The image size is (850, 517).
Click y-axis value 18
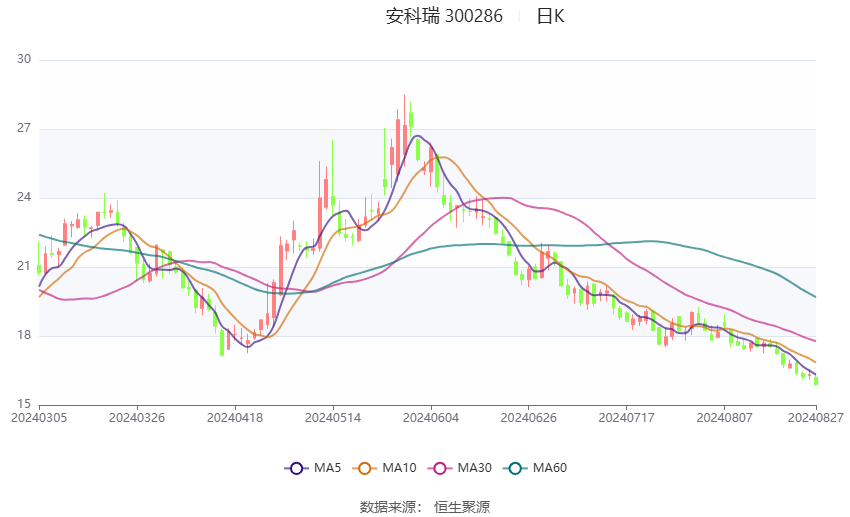pyautogui.click(x=24, y=335)
